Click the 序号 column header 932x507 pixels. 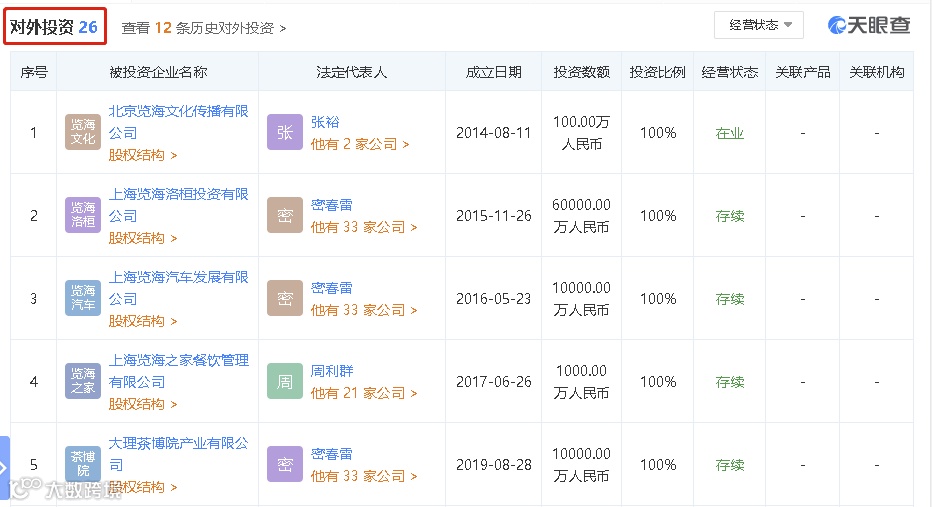(x=34, y=72)
